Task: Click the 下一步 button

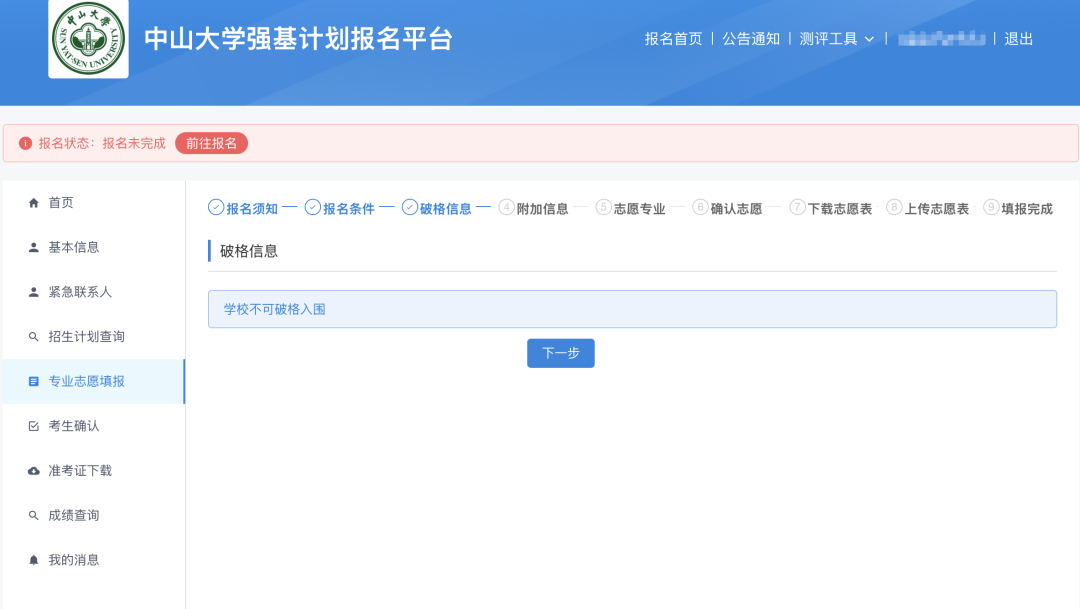Action: coord(560,353)
